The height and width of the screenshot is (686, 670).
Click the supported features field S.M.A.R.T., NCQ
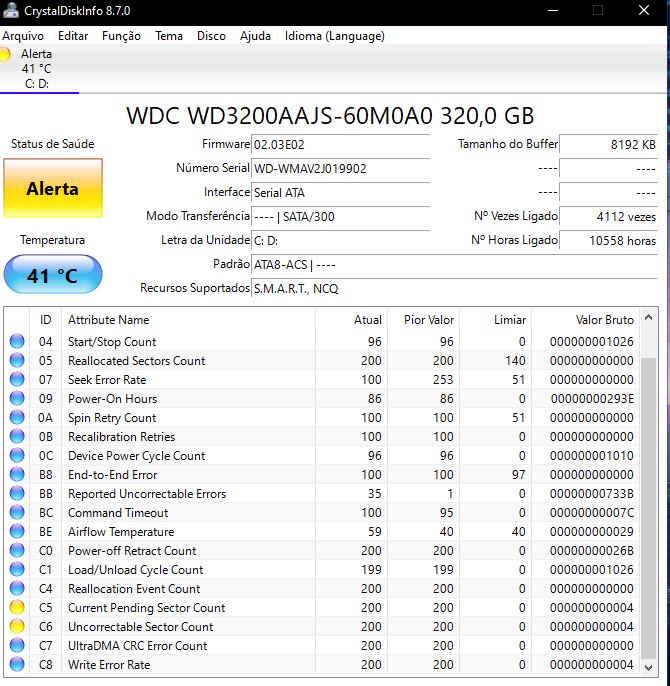[x=454, y=289]
